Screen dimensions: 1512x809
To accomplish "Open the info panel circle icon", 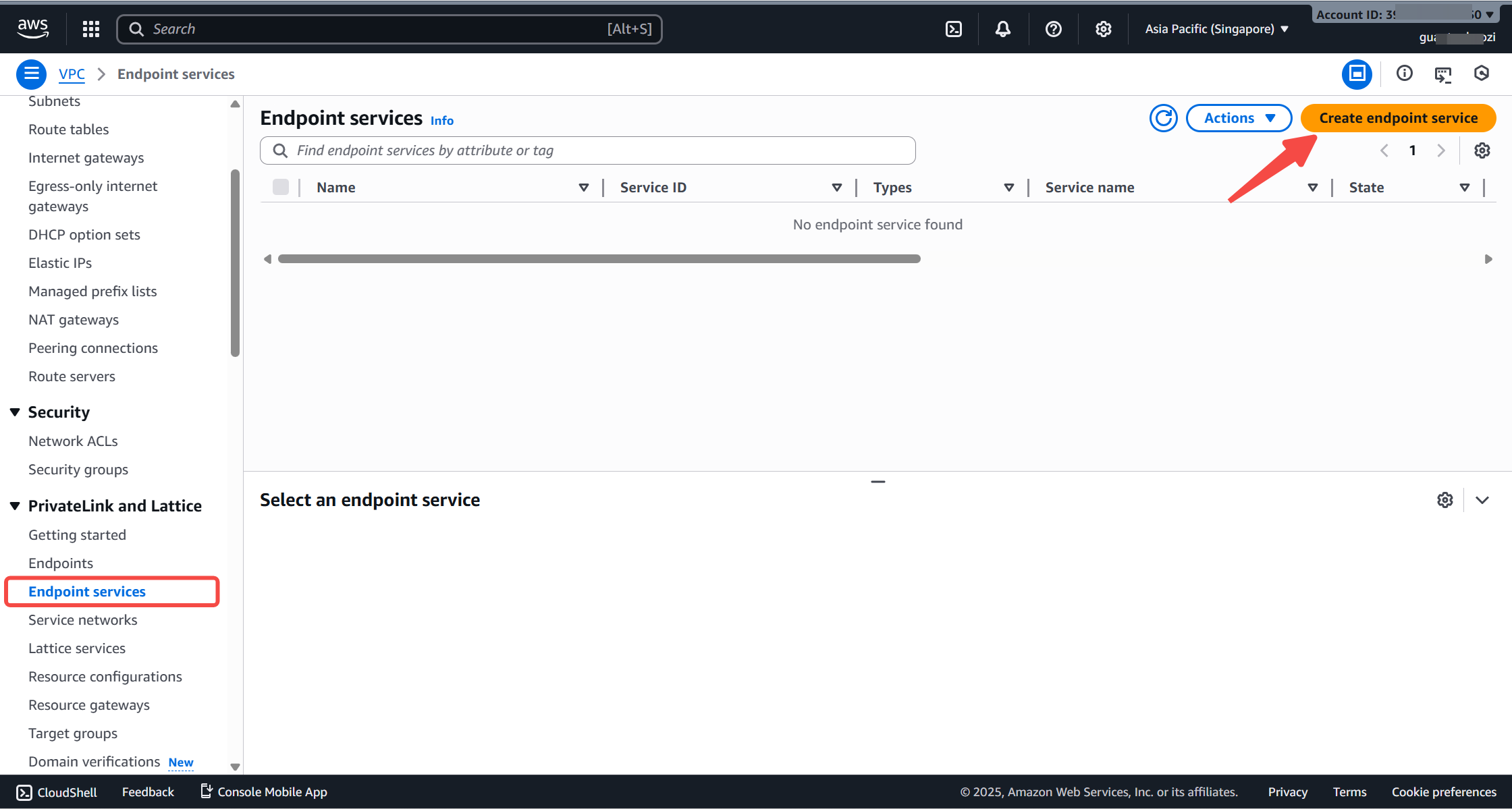I will [1404, 74].
